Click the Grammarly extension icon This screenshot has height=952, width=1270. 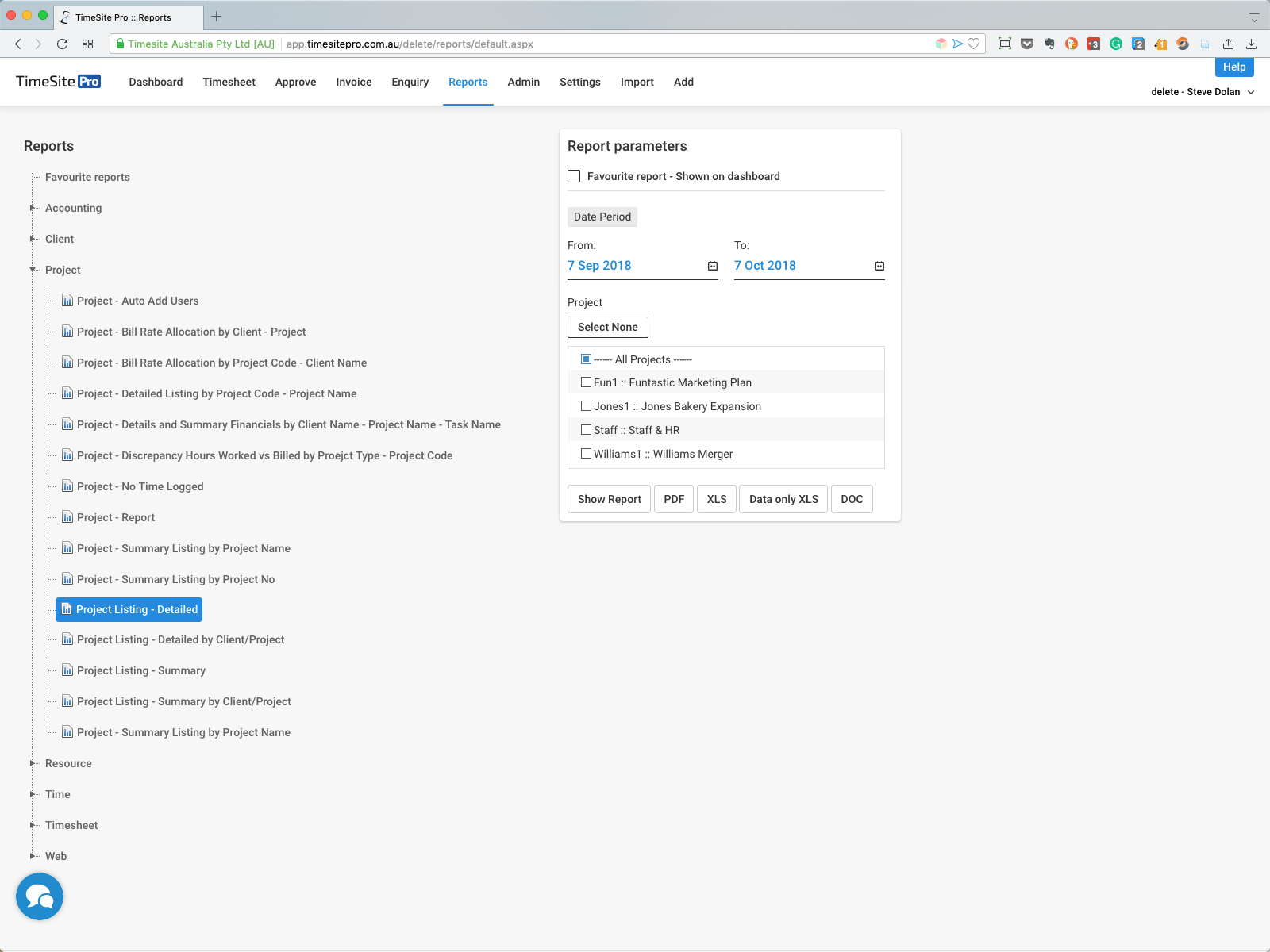point(1116,44)
